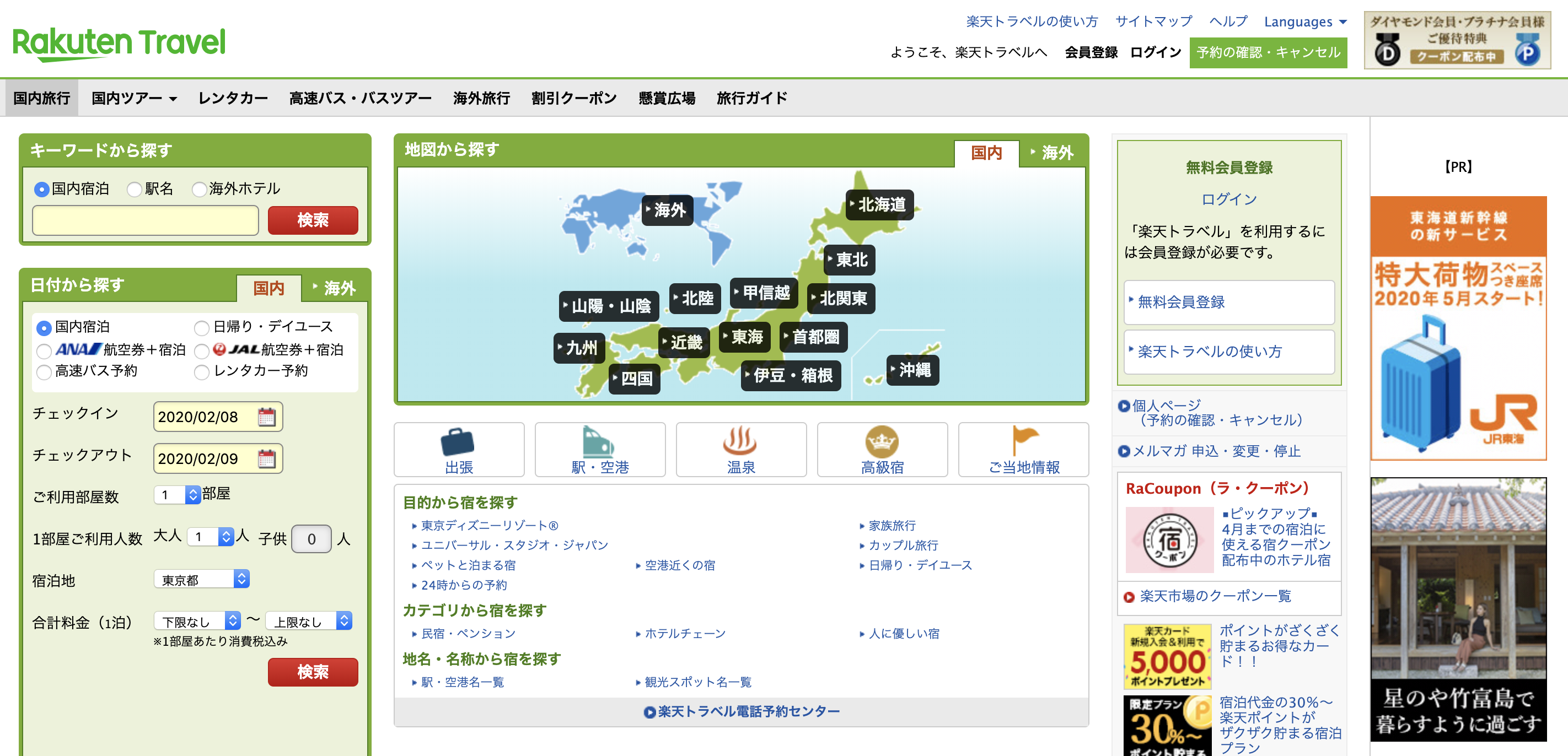Viewport: 1568px width, 756px height.
Task: Click the 星のや竹富島 advertisement image
Action: [1458, 609]
